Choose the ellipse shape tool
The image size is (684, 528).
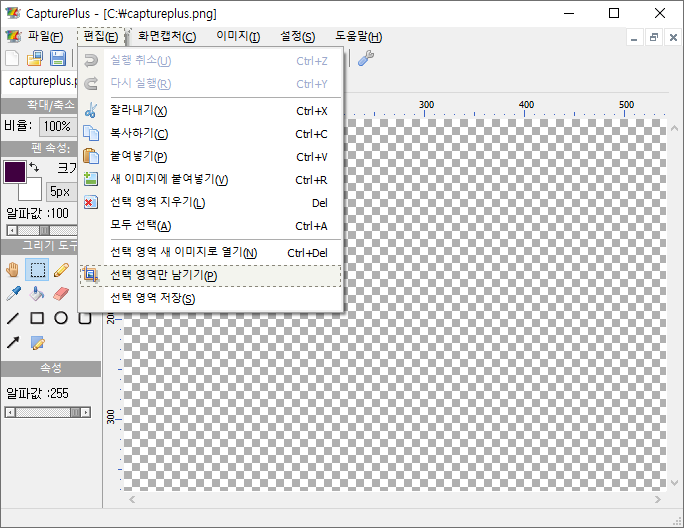(x=61, y=318)
